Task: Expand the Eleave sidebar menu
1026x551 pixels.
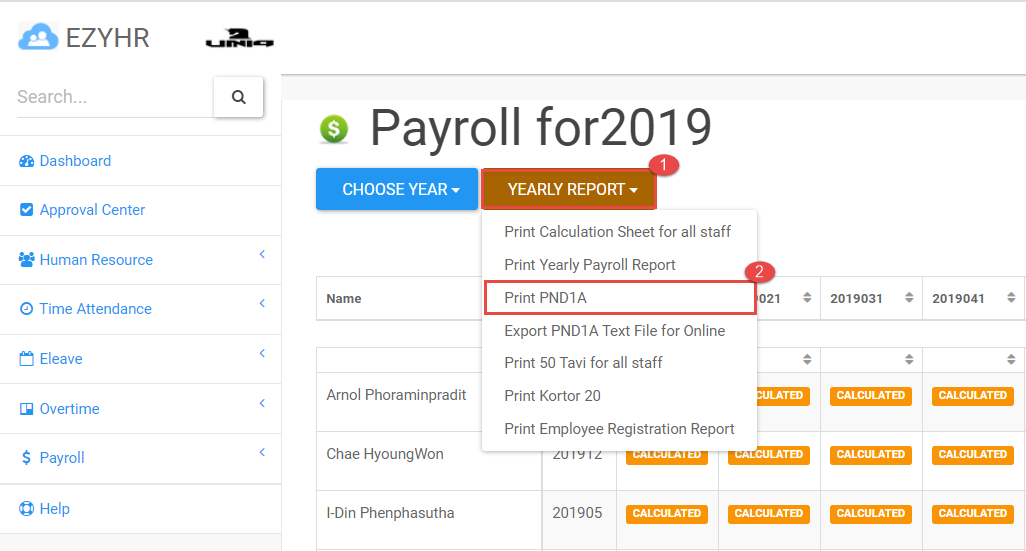Action: pyautogui.click(x=61, y=359)
